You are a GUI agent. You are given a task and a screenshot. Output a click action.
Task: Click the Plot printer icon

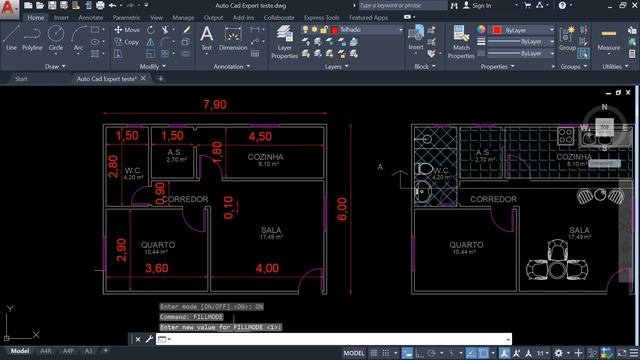coord(100,5)
